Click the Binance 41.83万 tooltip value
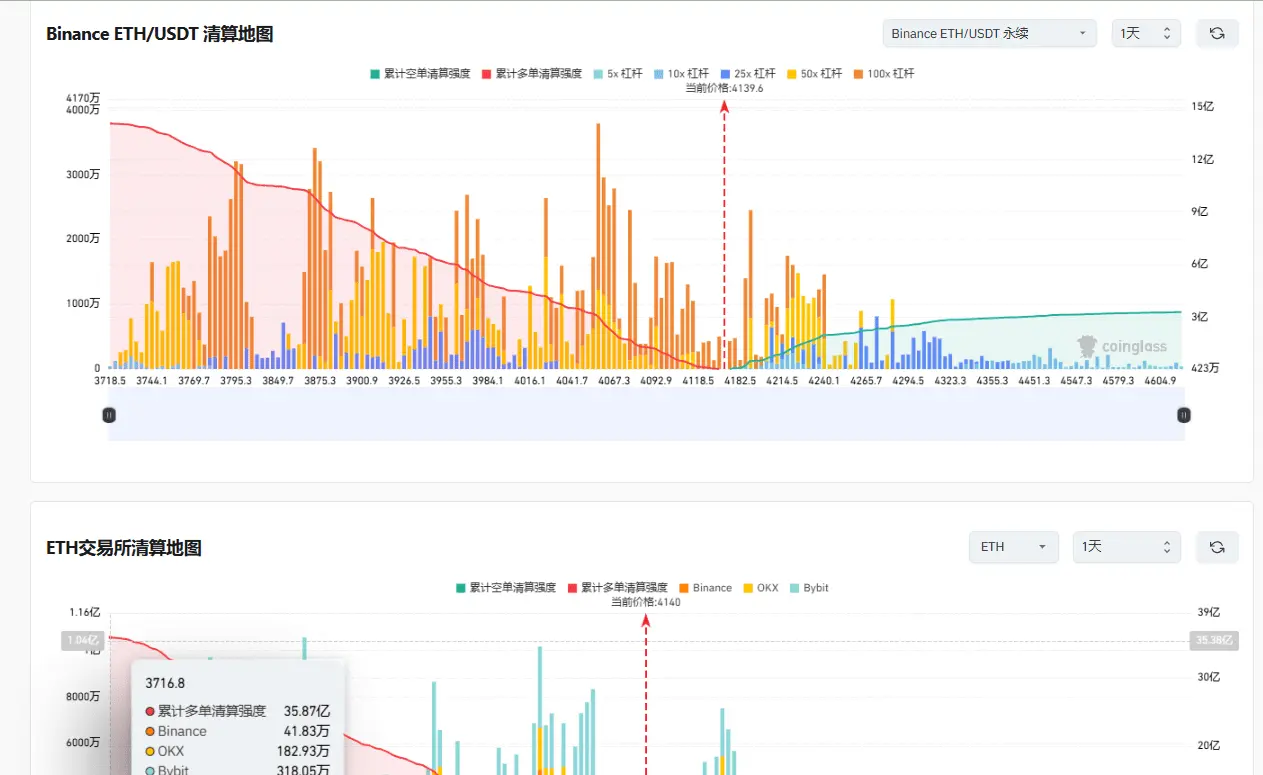1263x775 pixels. tap(306, 731)
